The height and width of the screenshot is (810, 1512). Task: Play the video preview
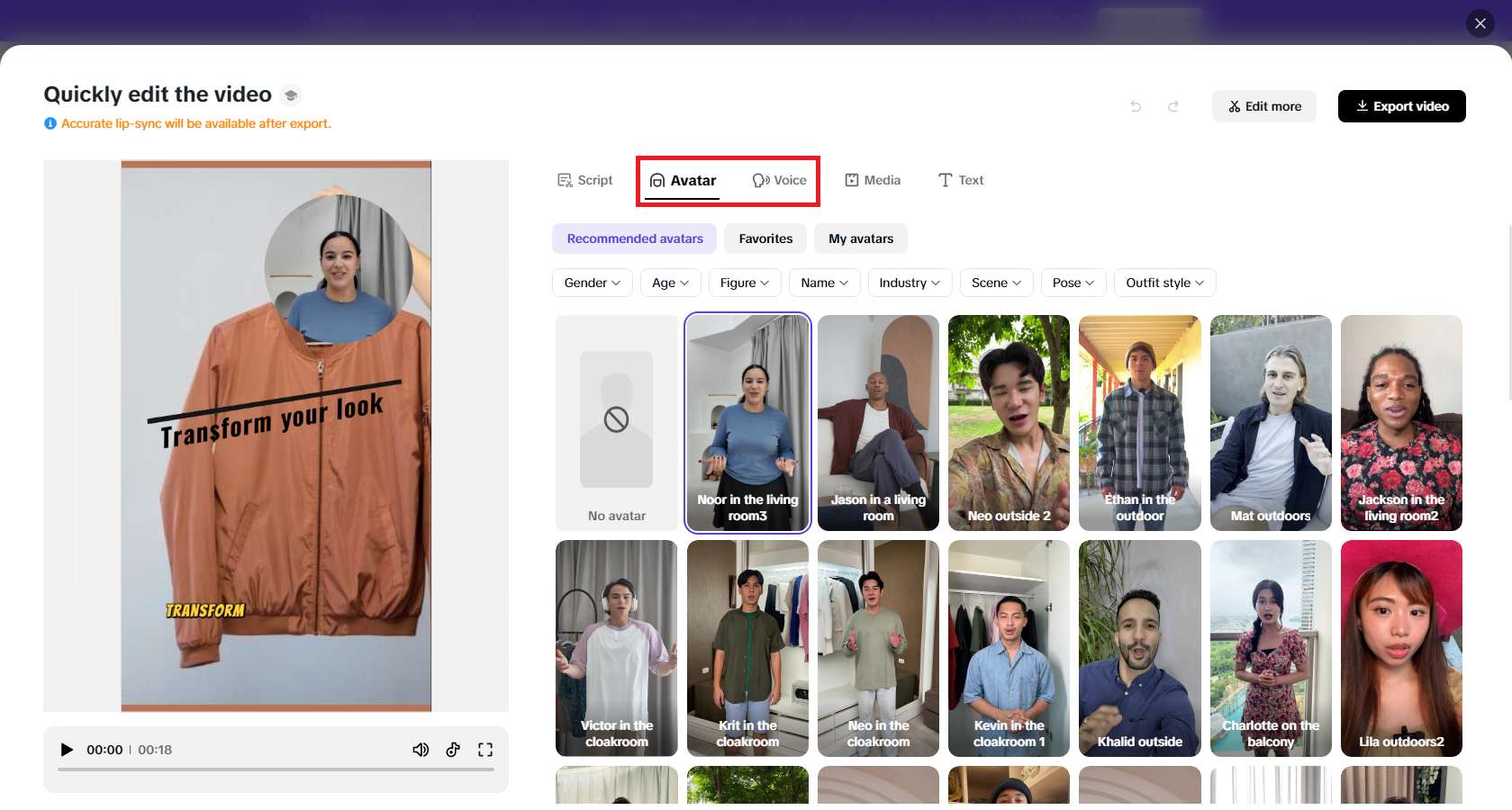click(x=67, y=750)
